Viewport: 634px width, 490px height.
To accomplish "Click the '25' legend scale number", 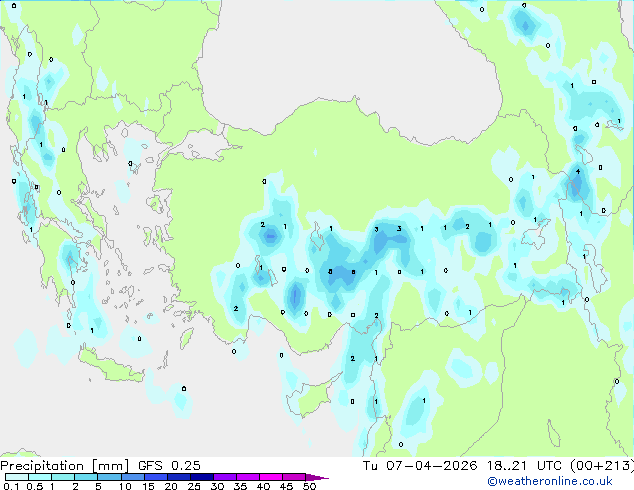I will 194,486.
